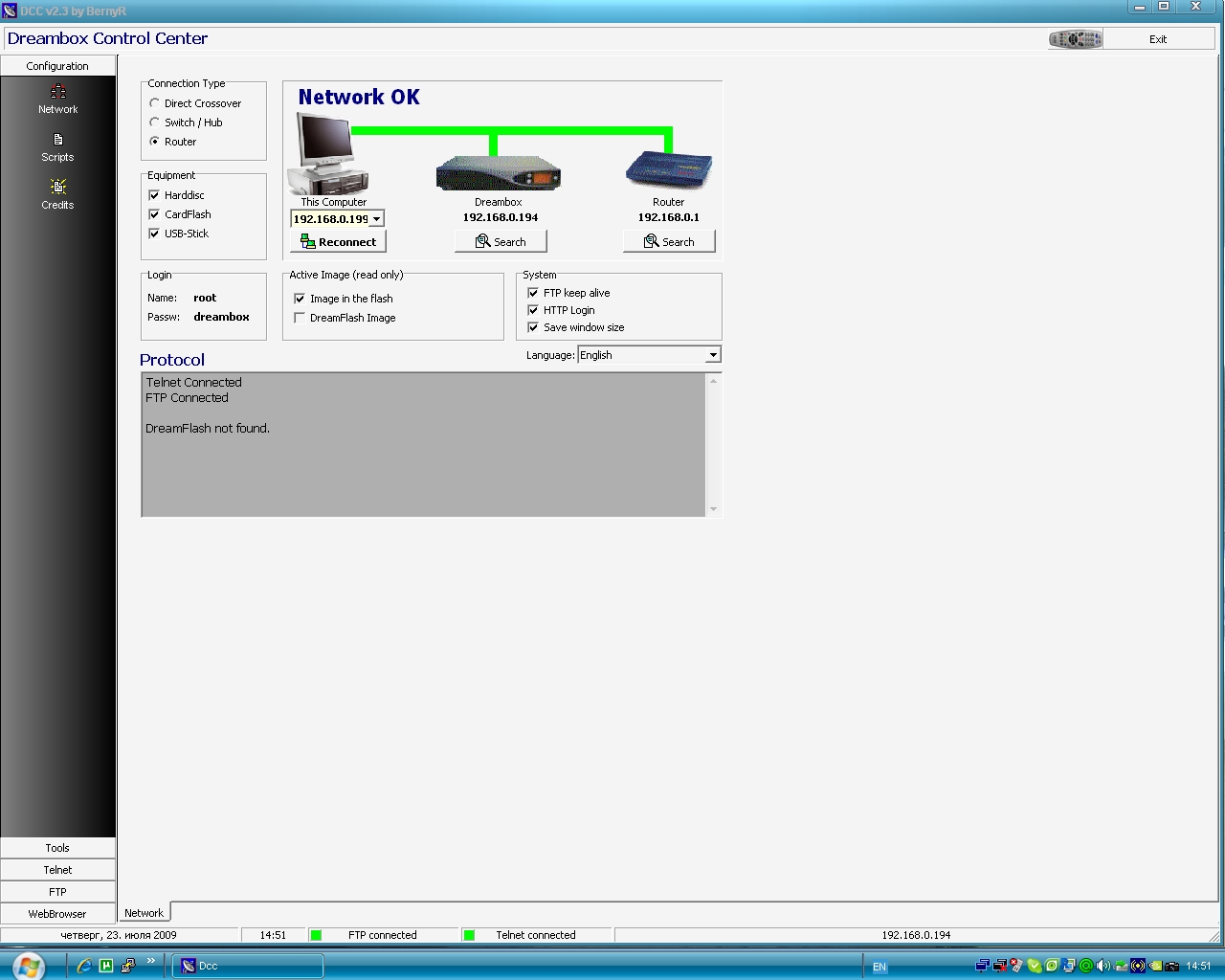The width and height of the screenshot is (1225, 980).
Task: Open the Network configuration icon in sidebar
Action: [57, 92]
